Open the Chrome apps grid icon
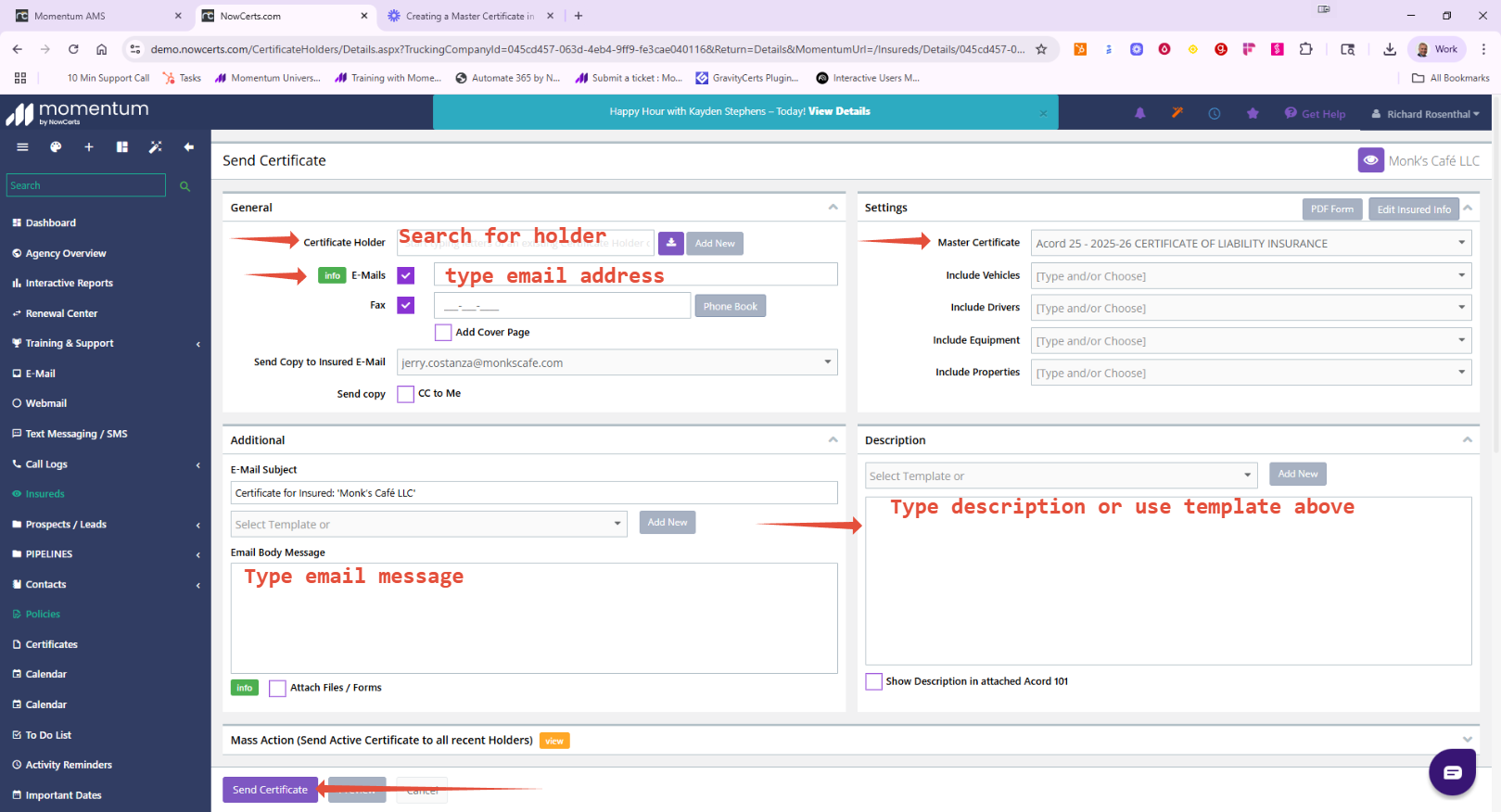1501x812 pixels. [x=20, y=78]
